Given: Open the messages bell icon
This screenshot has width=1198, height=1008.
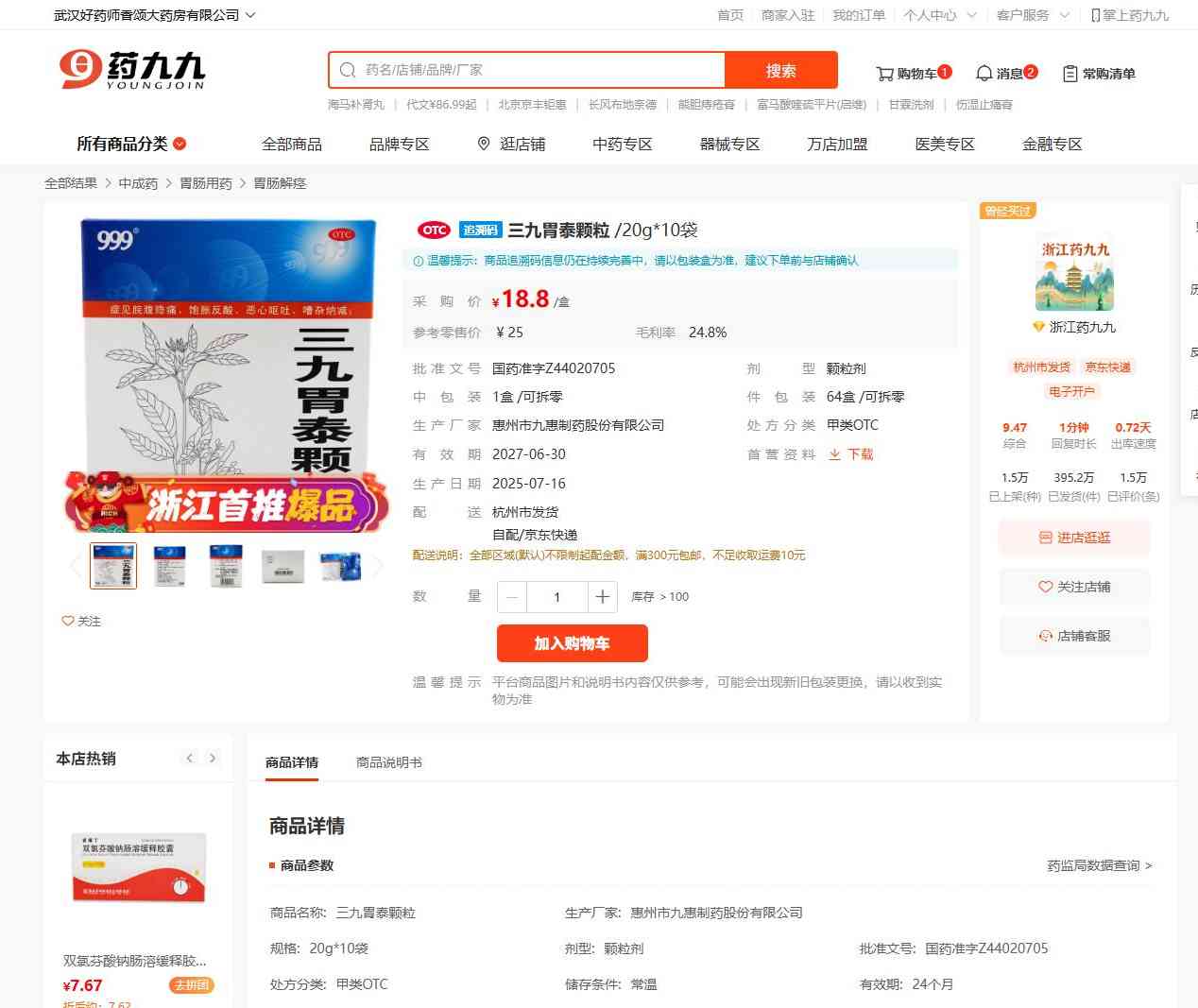Looking at the screenshot, I should coord(984,74).
